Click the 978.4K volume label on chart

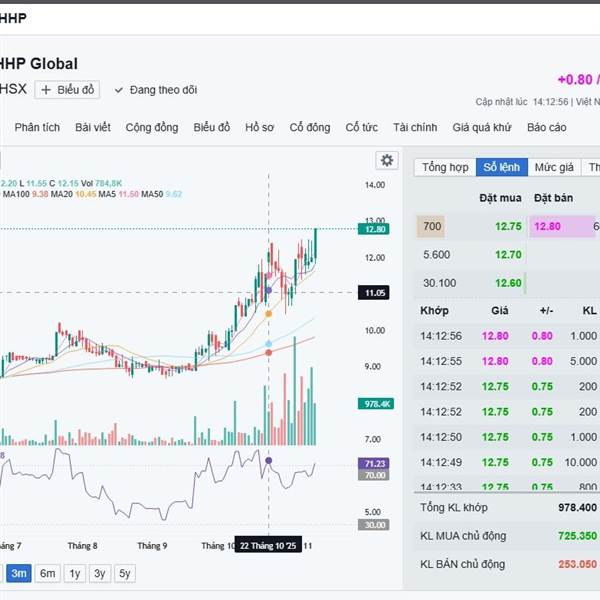point(374,404)
